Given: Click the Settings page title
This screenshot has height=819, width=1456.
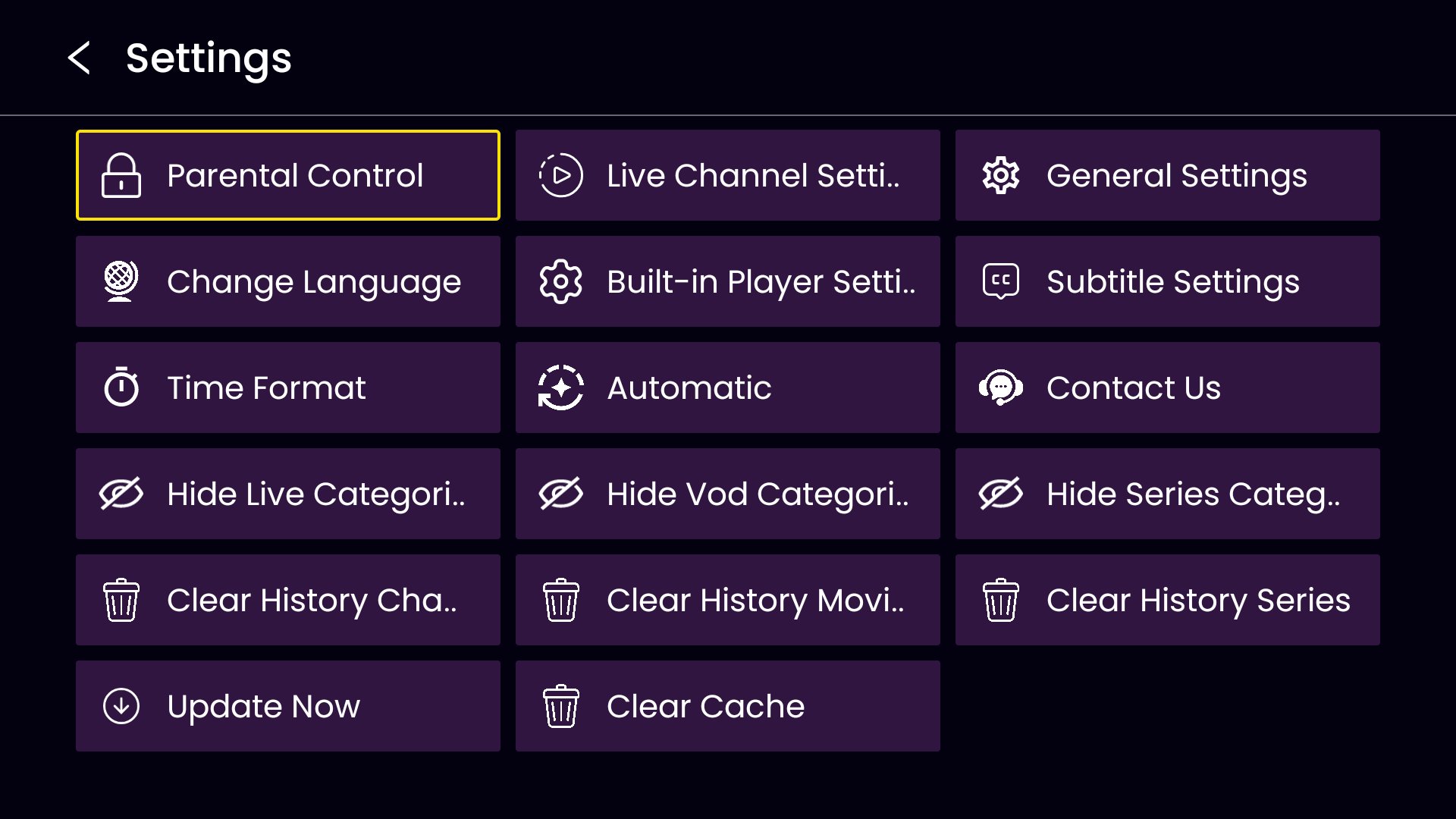Looking at the screenshot, I should (x=209, y=58).
